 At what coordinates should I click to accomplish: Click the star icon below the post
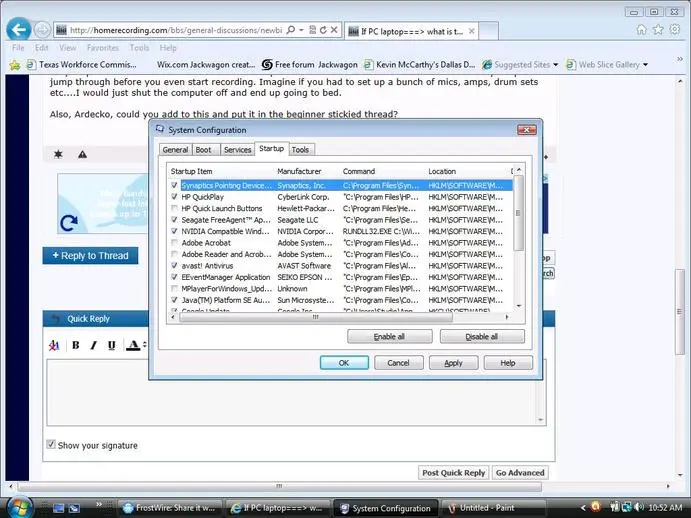58,154
